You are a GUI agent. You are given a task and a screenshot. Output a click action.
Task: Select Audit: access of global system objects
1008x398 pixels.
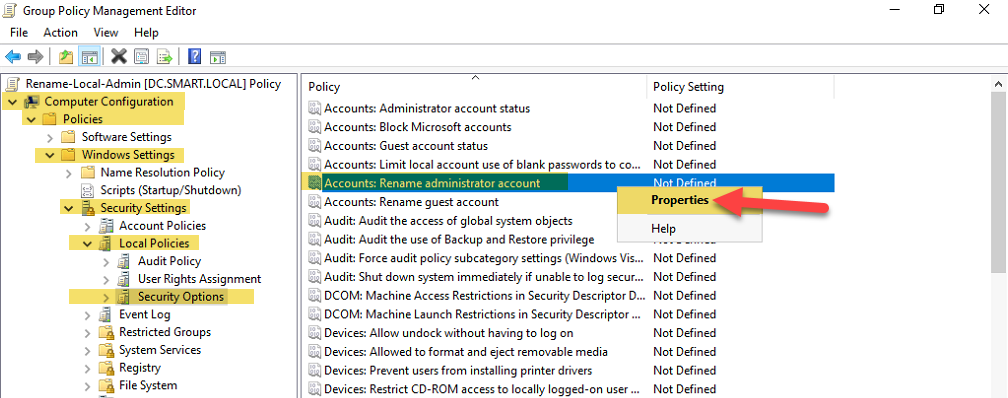coord(448,221)
